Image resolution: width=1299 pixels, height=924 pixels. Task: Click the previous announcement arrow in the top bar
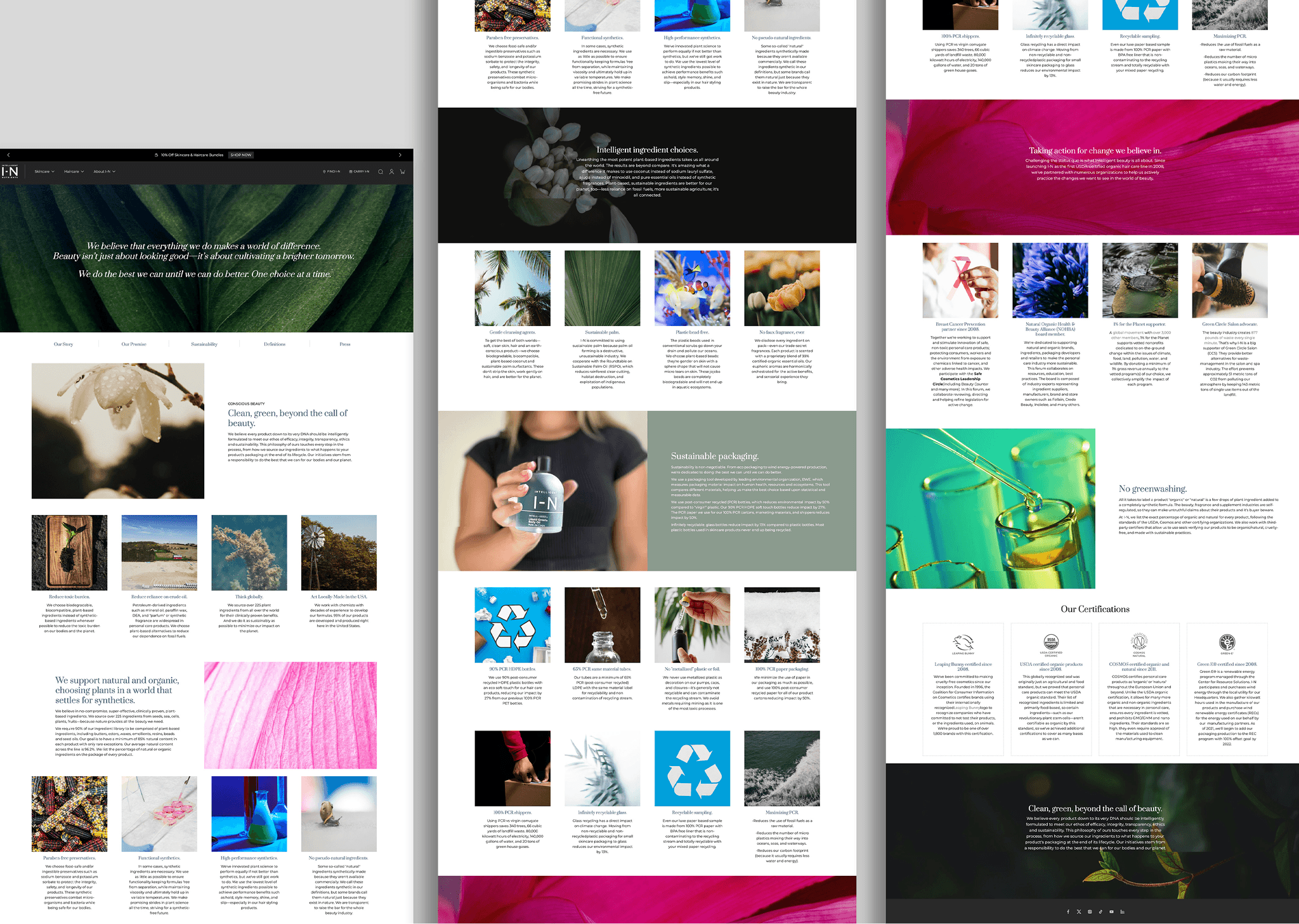(8, 155)
